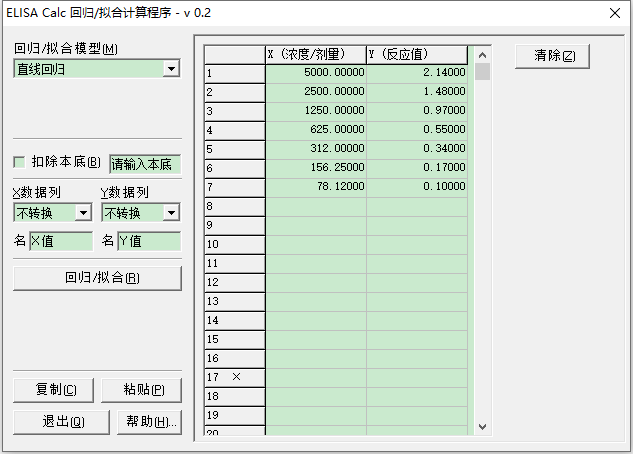Viewport: 633px width, 454px height.
Task: Select row header 19
Action: point(235,415)
